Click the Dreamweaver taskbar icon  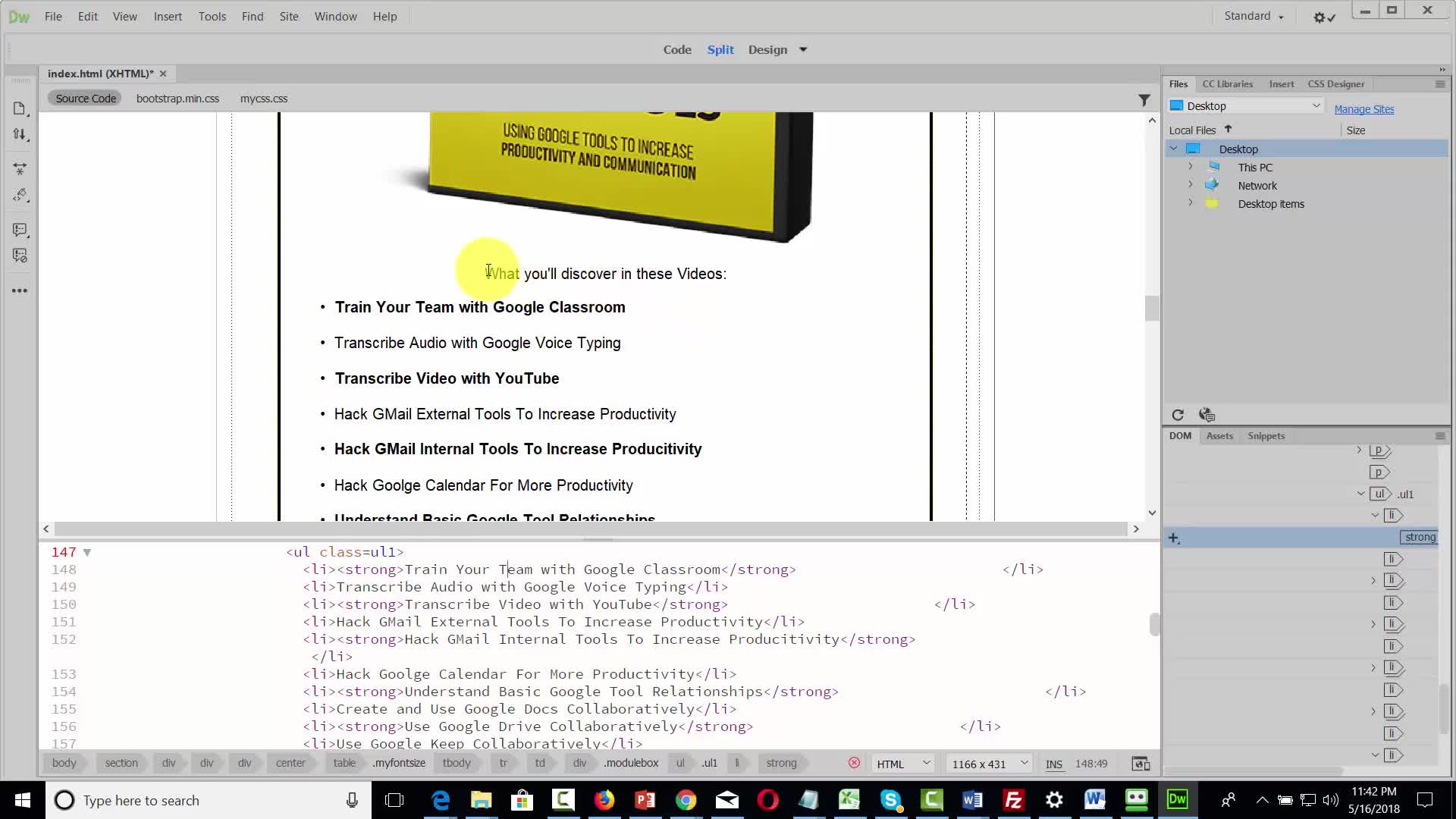(x=1177, y=800)
